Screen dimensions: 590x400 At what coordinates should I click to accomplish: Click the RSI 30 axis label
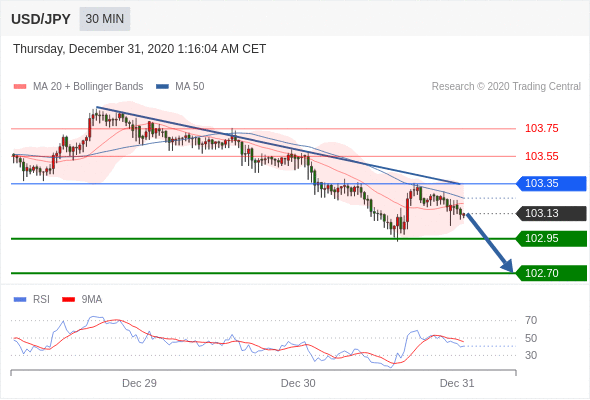click(x=531, y=355)
